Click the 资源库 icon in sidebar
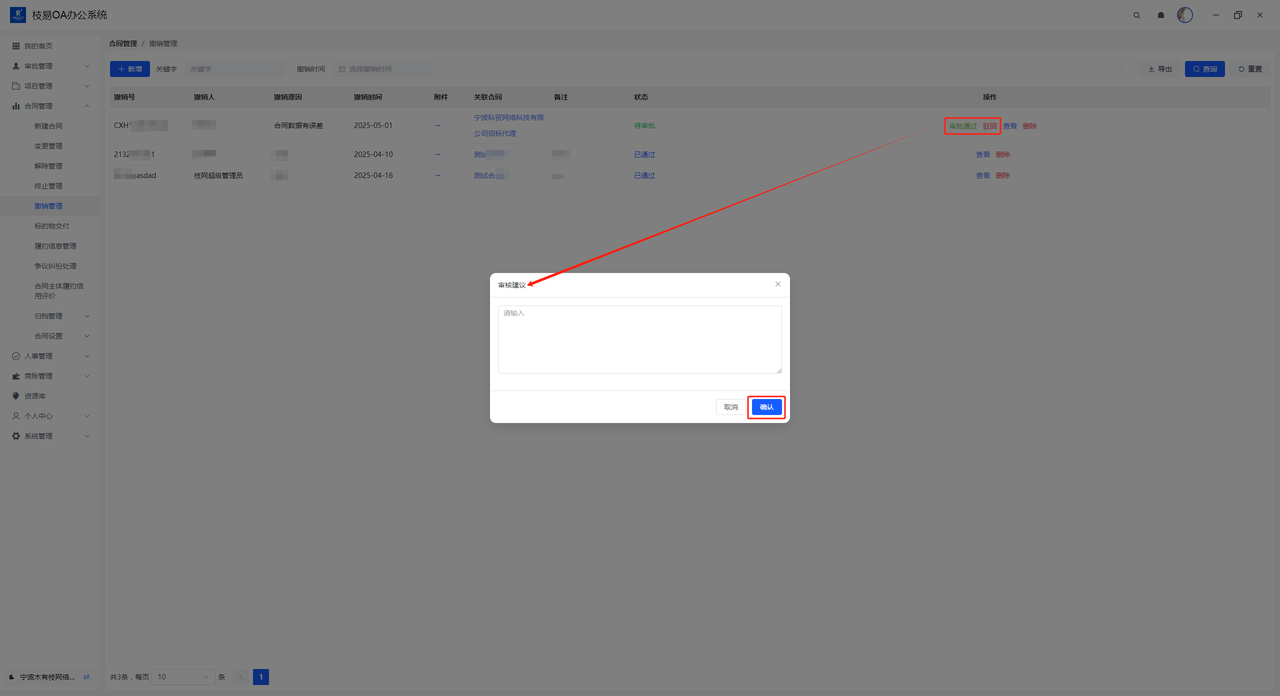Screen dimensions: 1280x696 click(x=16, y=396)
